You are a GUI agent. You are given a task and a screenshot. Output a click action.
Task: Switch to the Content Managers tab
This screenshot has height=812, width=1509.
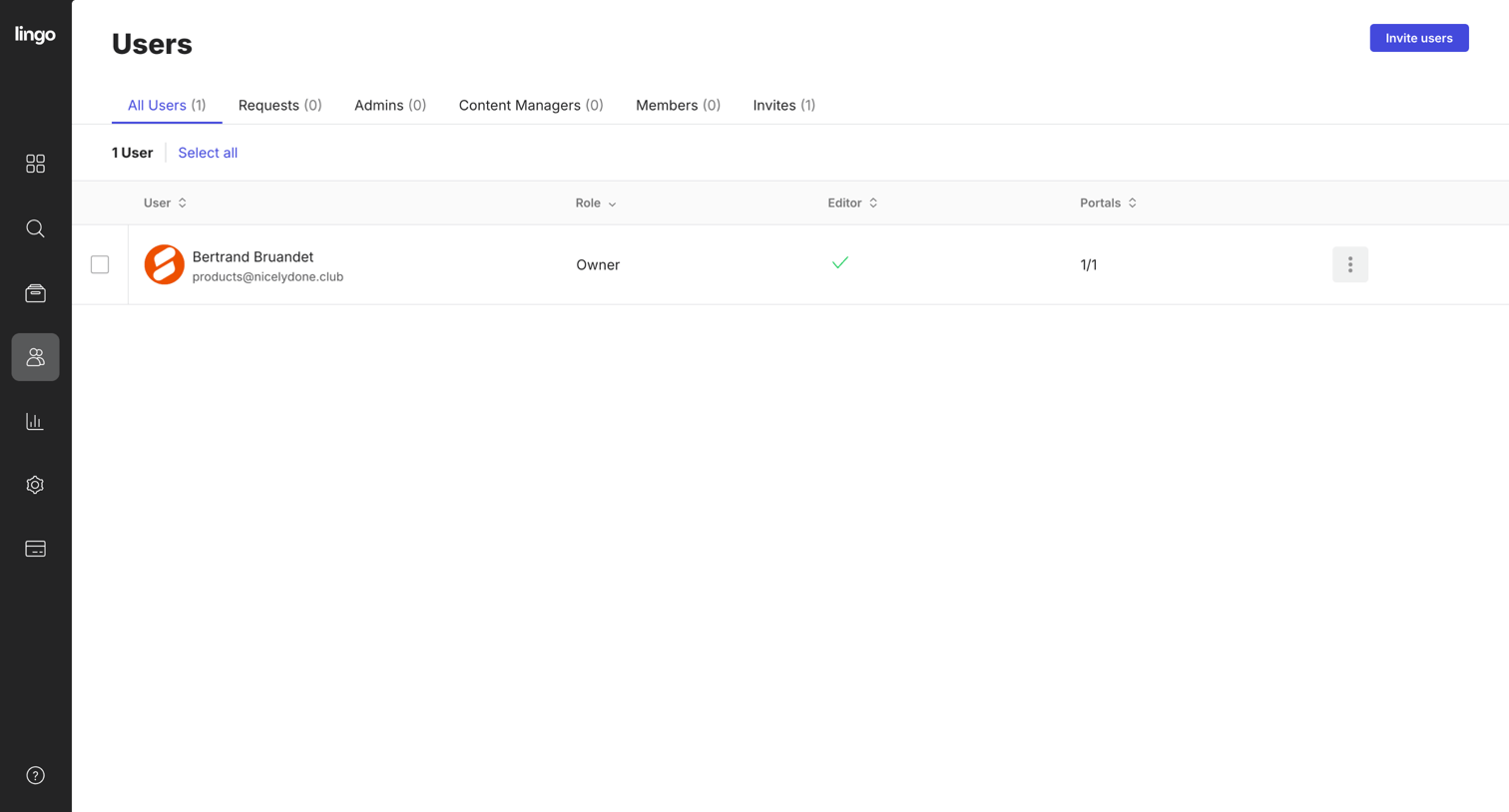(x=531, y=105)
